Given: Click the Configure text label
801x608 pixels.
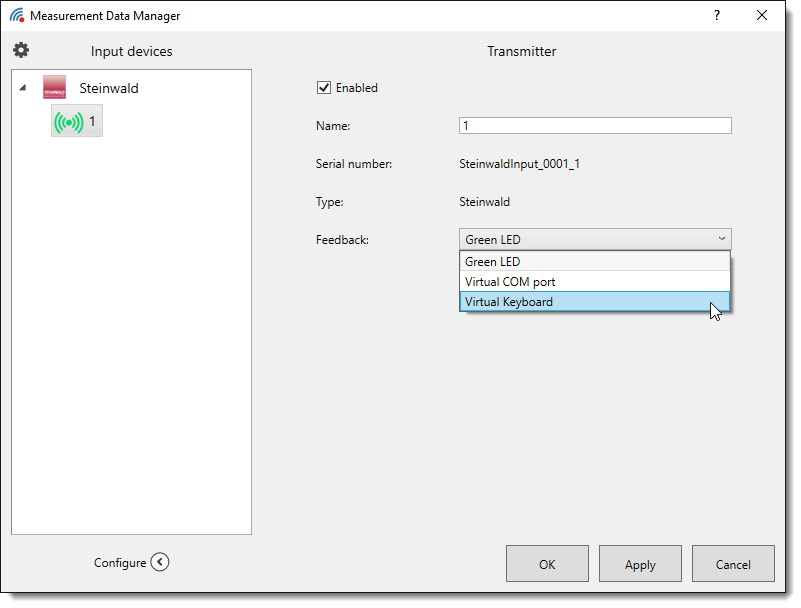Looking at the screenshot, I should pos(120,563).
